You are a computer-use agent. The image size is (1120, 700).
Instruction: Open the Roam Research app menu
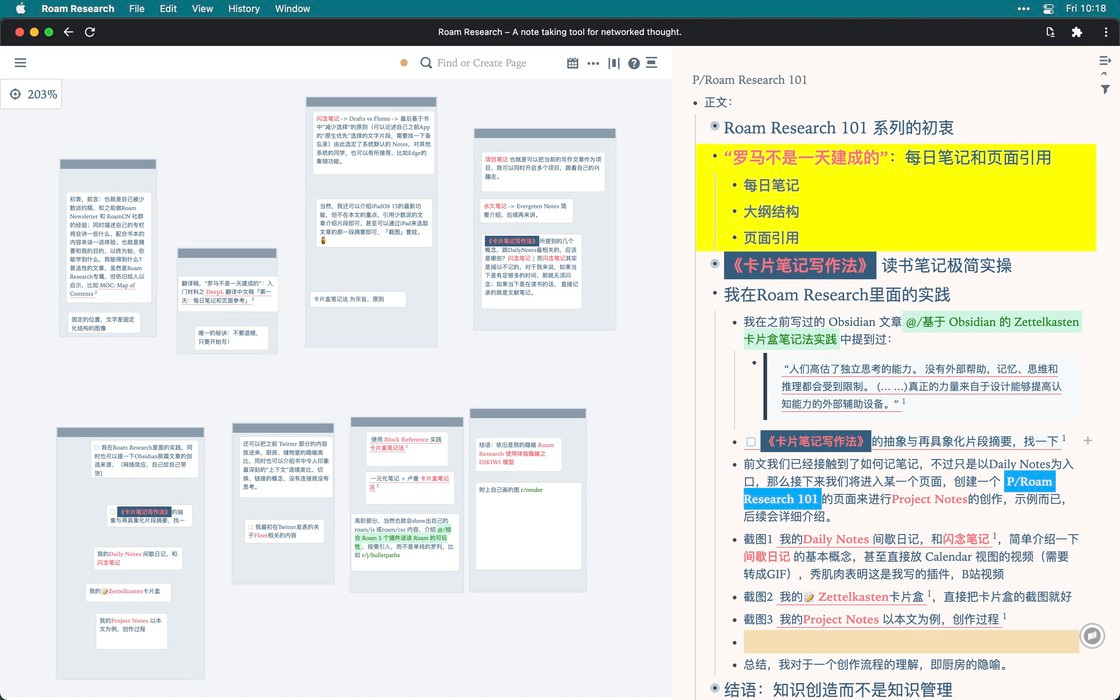(x=78, y=9)
